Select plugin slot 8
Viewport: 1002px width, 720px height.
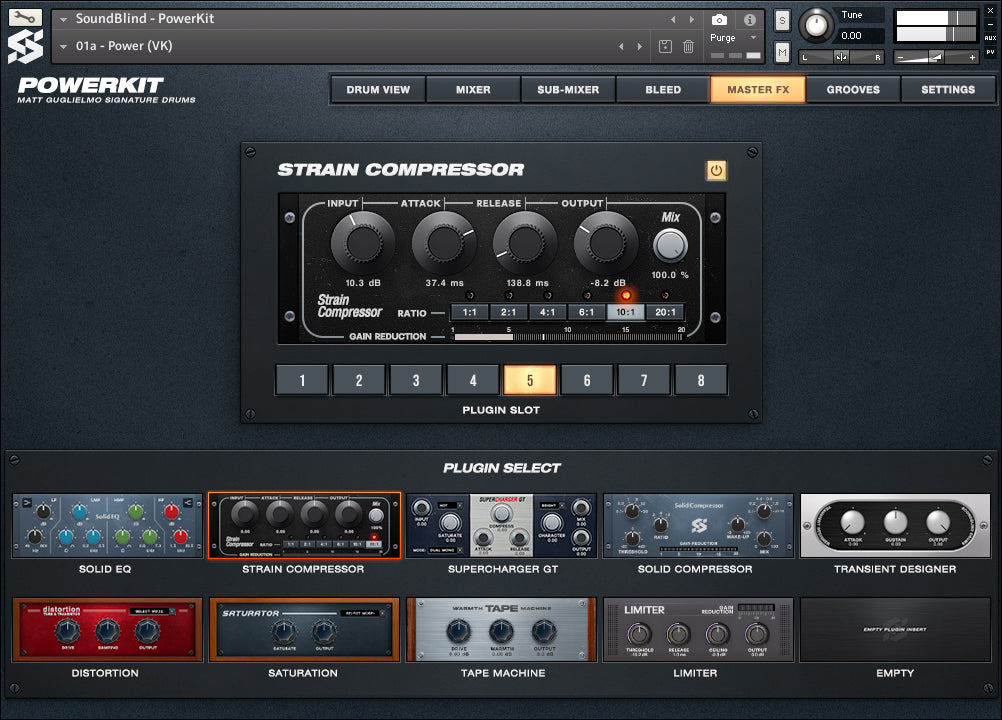(x=701, y=380)
